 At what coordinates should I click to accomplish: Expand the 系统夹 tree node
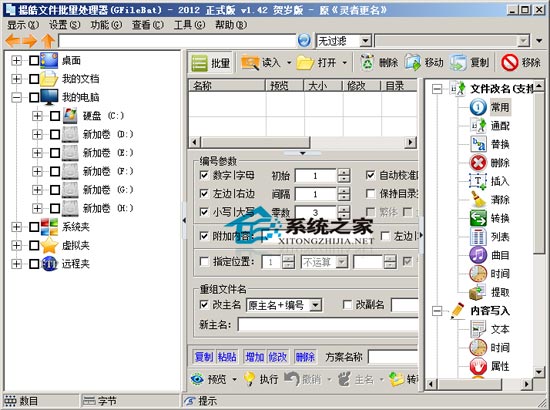point(16,227)
